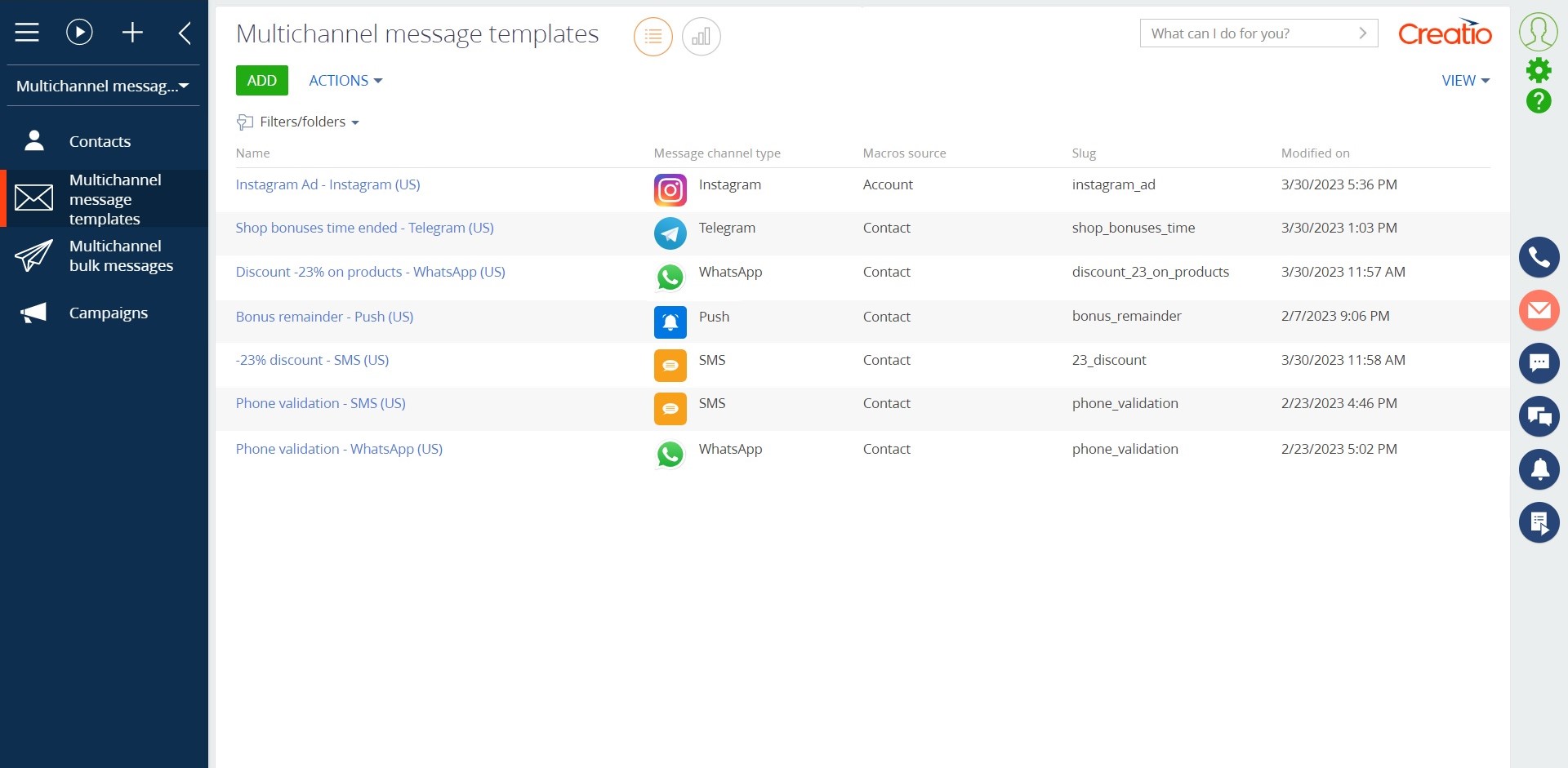The width and height of the screenshot is (1568, 768).
Task: Open the Phone validation - WhatsApp template
Action: pyautogui.click(x=339, y=448)
